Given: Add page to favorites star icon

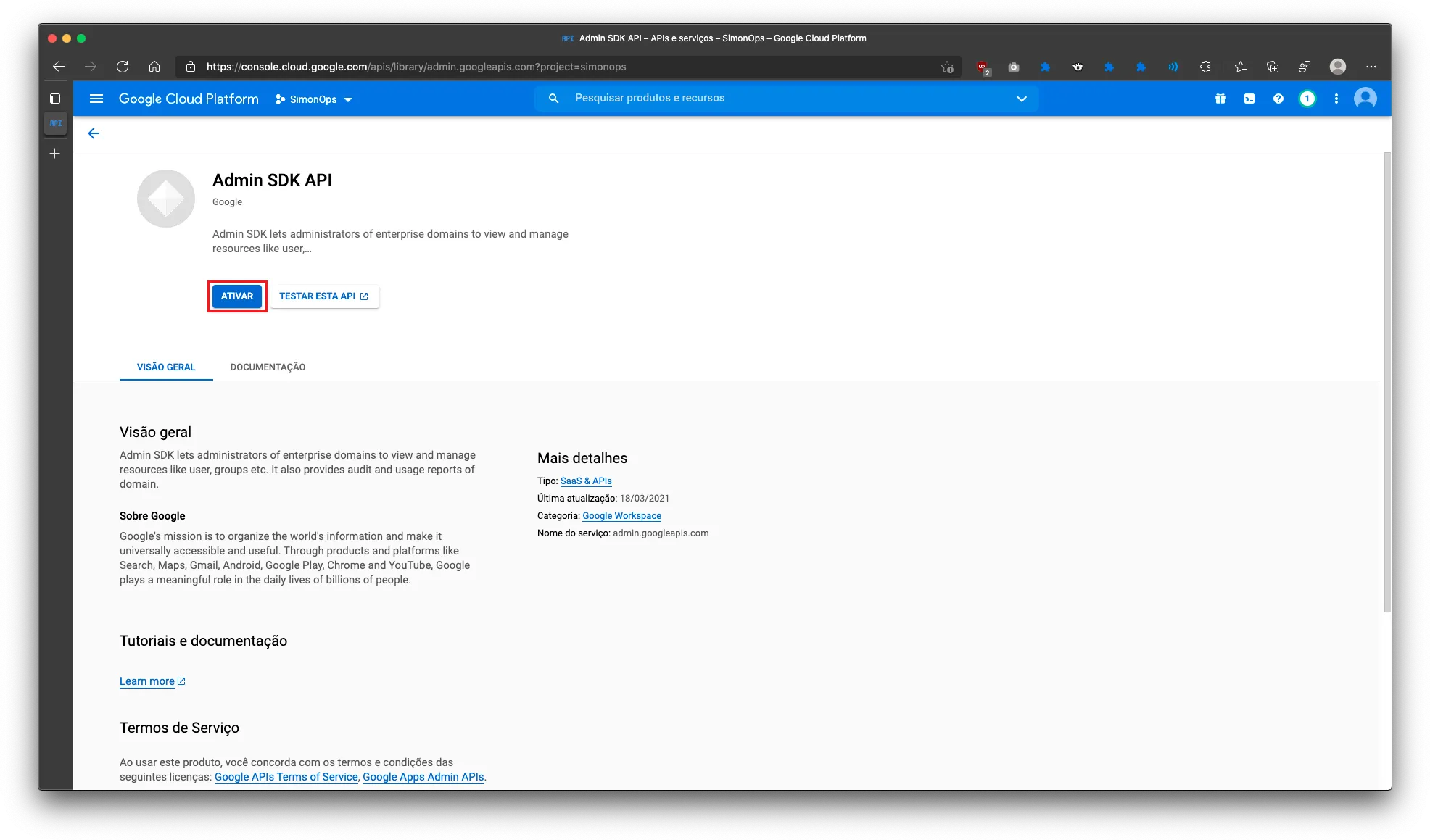Looking at the screenshot, I should point(947,67).
